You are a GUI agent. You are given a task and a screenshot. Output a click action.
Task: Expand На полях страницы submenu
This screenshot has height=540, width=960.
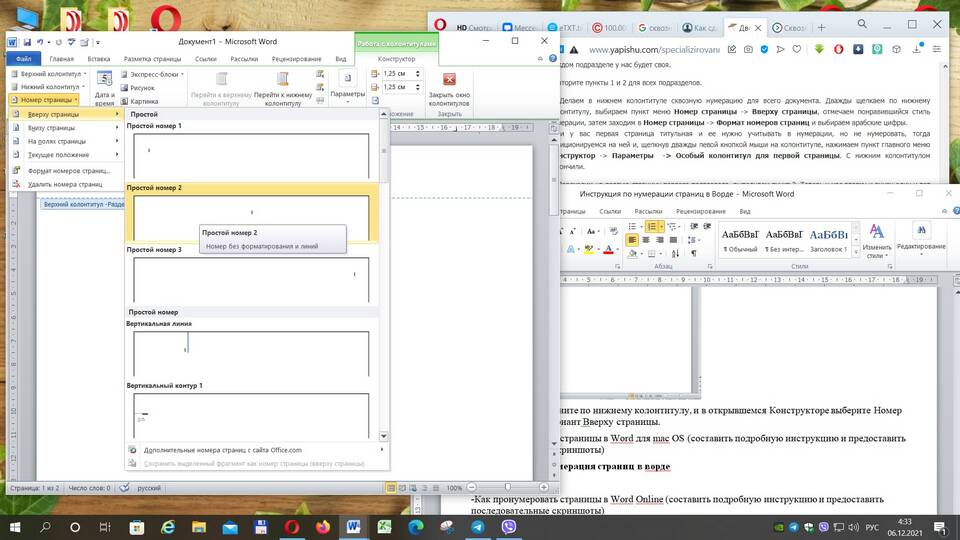click(x=60, y=141)
